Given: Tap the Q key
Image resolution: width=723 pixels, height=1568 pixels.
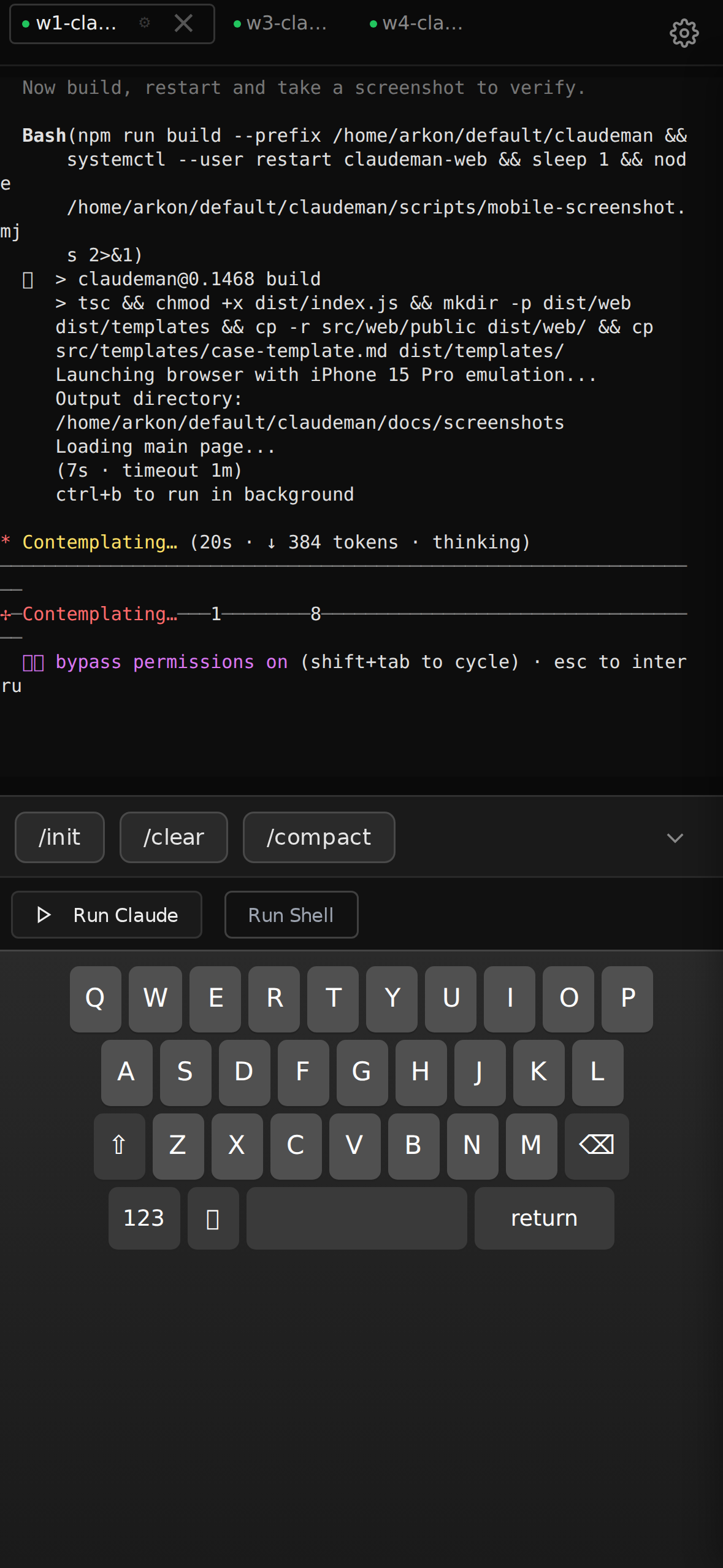Looking at the screenshot, I should pos(95,998).
